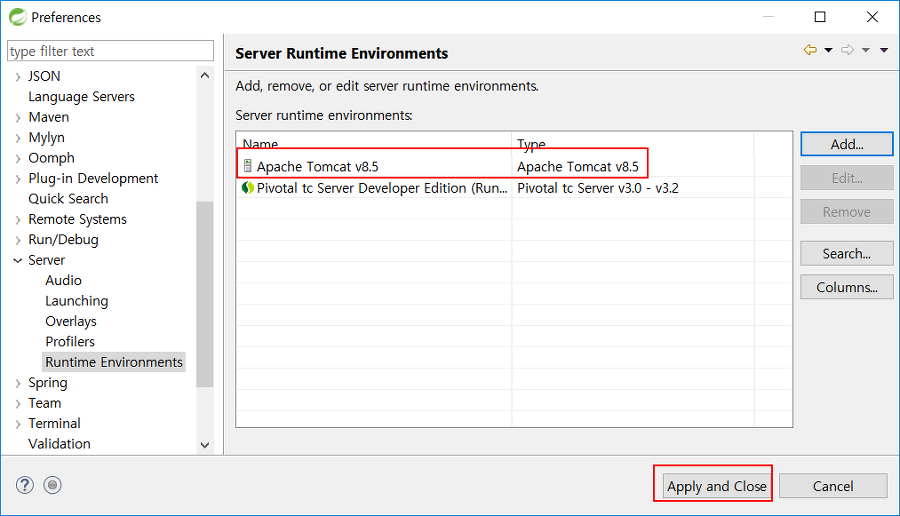Select Quick Search preference page
Viewport: 900px width, 516px height.
[x=68, y=199]
